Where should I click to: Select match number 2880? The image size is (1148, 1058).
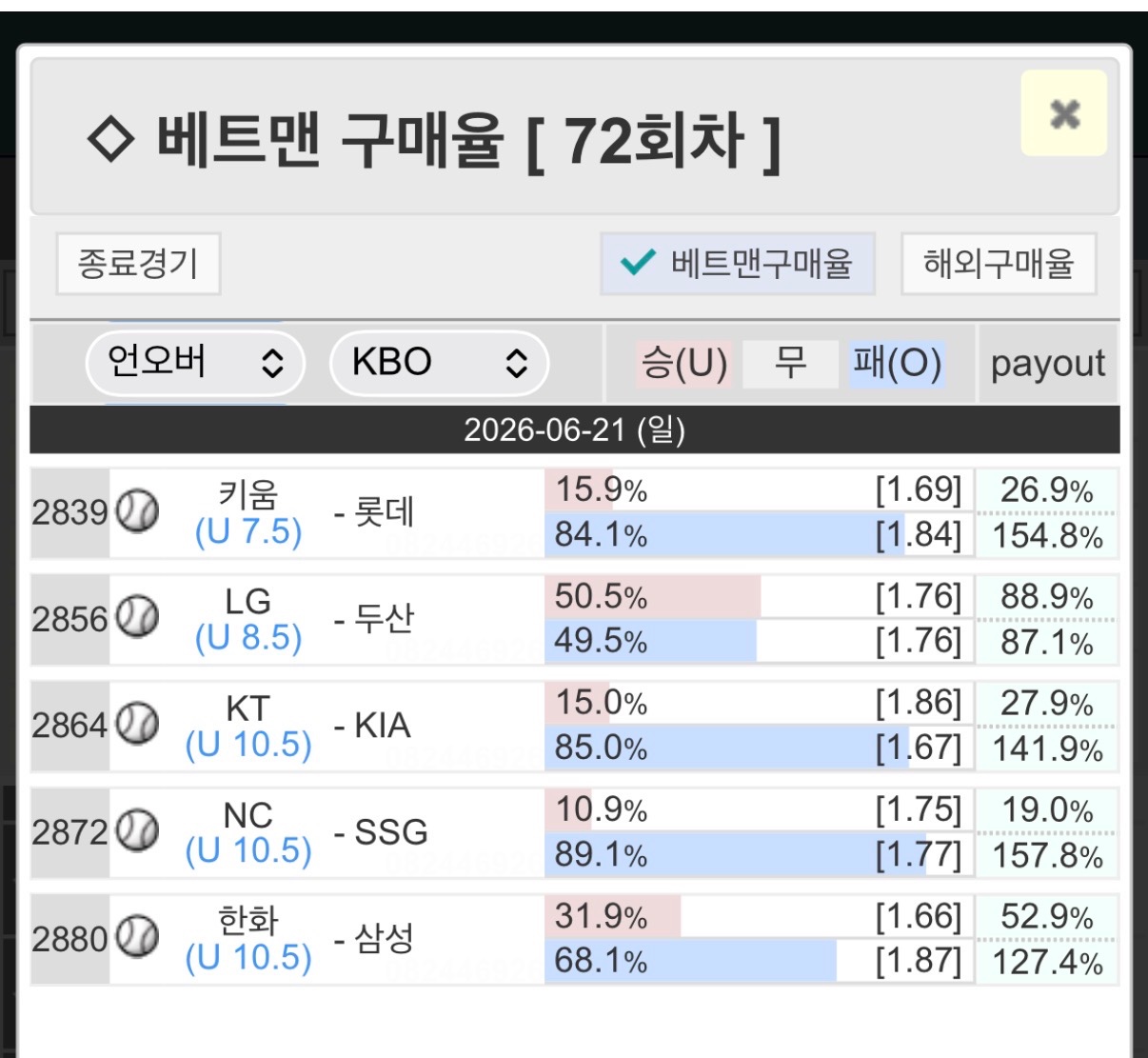(69, 939)
